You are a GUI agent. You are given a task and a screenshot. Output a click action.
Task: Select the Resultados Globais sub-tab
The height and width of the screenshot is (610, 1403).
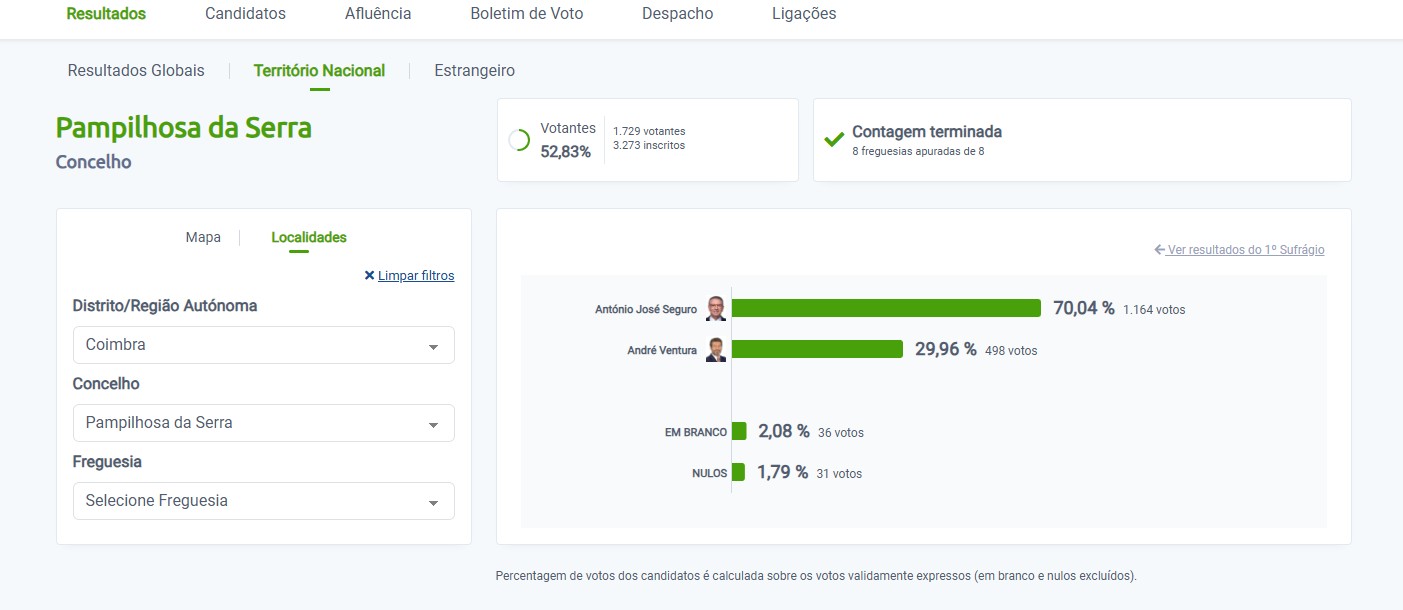point(136,71)
